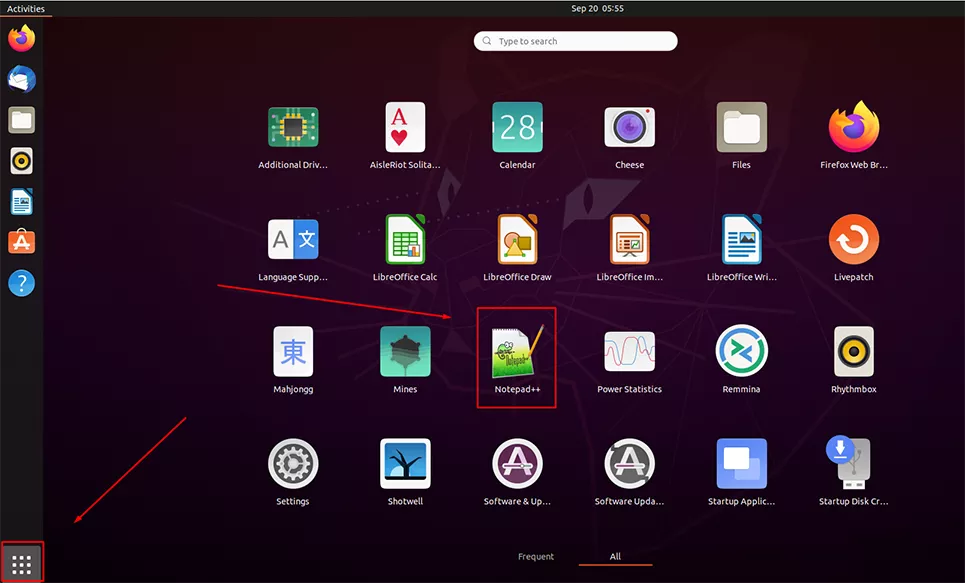The height and width of the screenshot is (583, 965).
Task: Click Activities in top bar
Action: [x=26, y=9]
